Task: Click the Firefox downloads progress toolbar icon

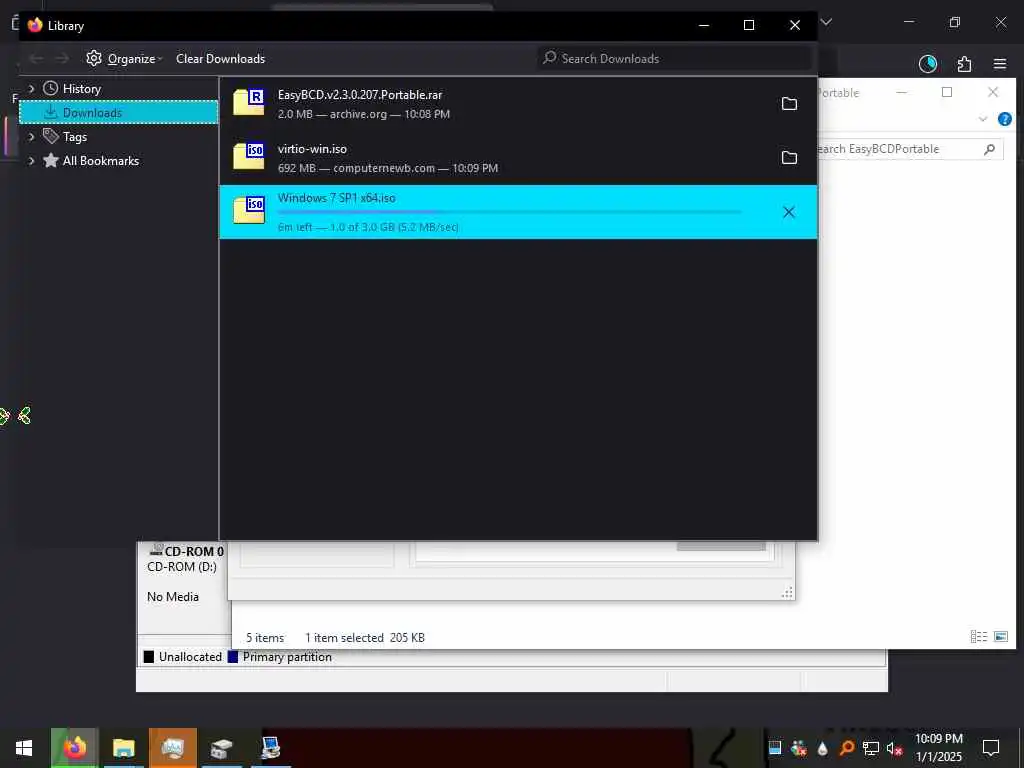Action: (927, 63)
